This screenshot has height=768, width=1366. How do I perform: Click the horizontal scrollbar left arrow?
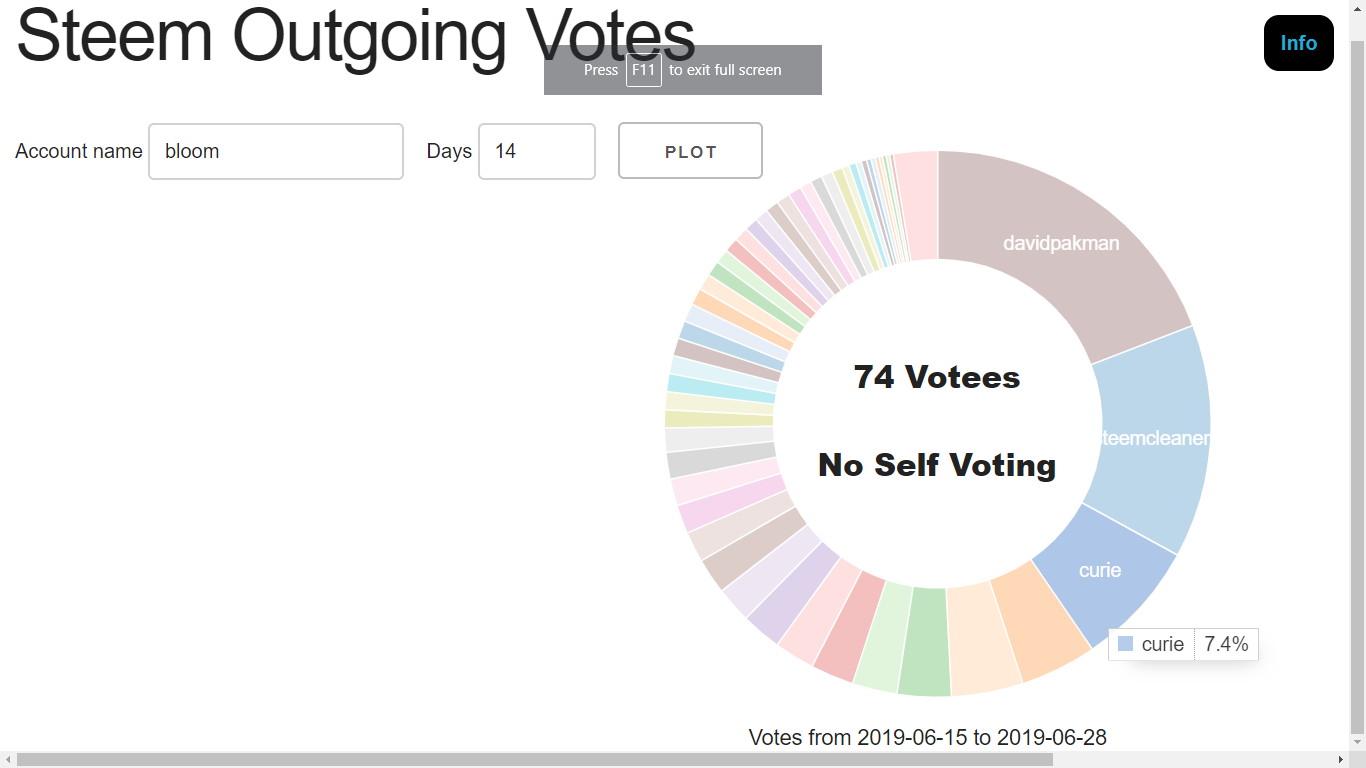[8, 760]
